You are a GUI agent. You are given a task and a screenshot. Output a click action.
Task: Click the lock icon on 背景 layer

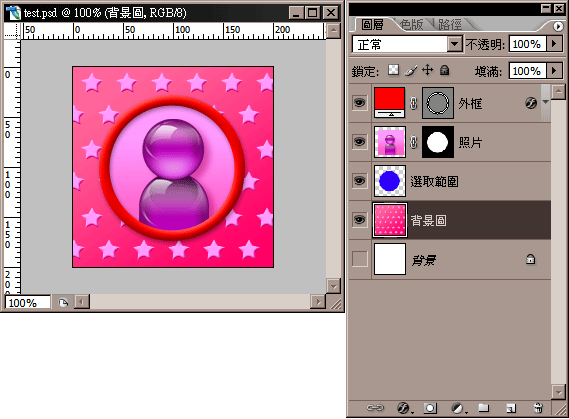(531, 259)
